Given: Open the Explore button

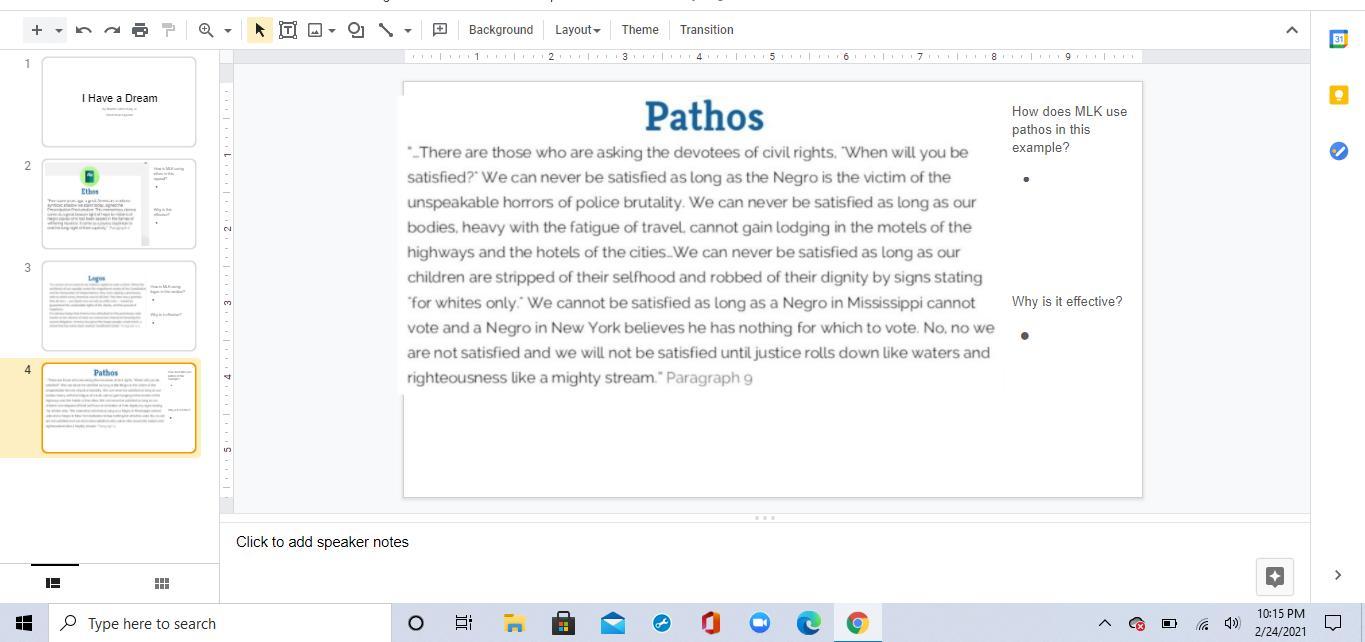Looking at the screenshot, I should pyautogui.click(x=1275, y=576).
